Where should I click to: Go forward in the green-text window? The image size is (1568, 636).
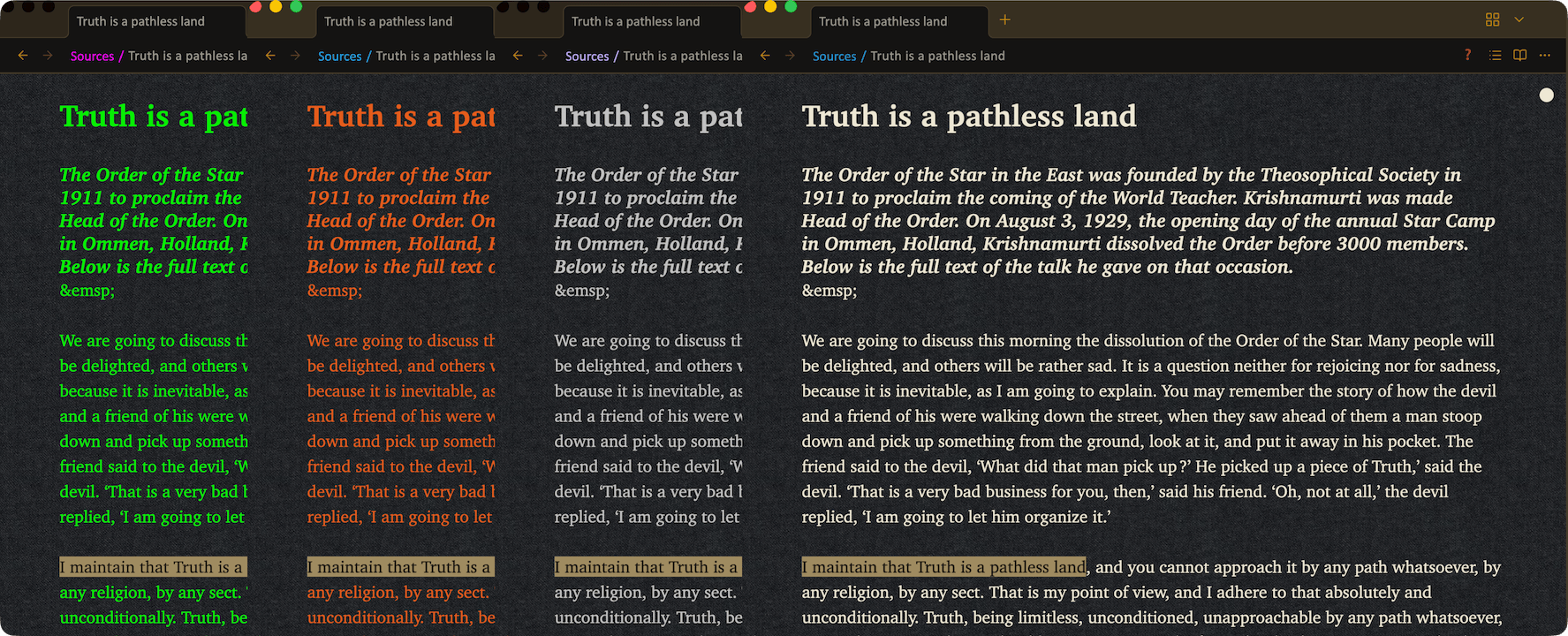[48, 56]
